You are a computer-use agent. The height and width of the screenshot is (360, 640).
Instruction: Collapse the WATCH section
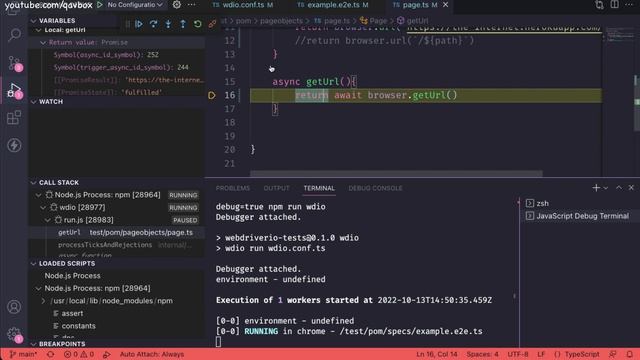pyautogui.click(x=33, y=102)
